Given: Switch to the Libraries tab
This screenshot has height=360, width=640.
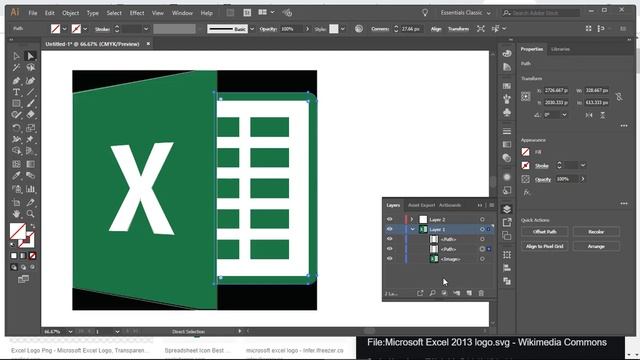Looking at the screenshot, I should click(x=560, y=49).
